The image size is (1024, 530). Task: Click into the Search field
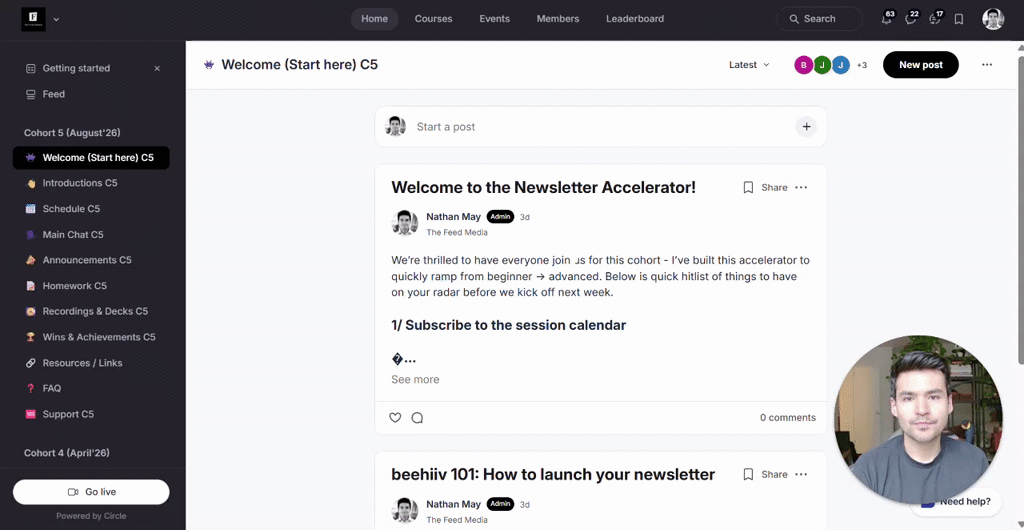click(x=820, y=19)
